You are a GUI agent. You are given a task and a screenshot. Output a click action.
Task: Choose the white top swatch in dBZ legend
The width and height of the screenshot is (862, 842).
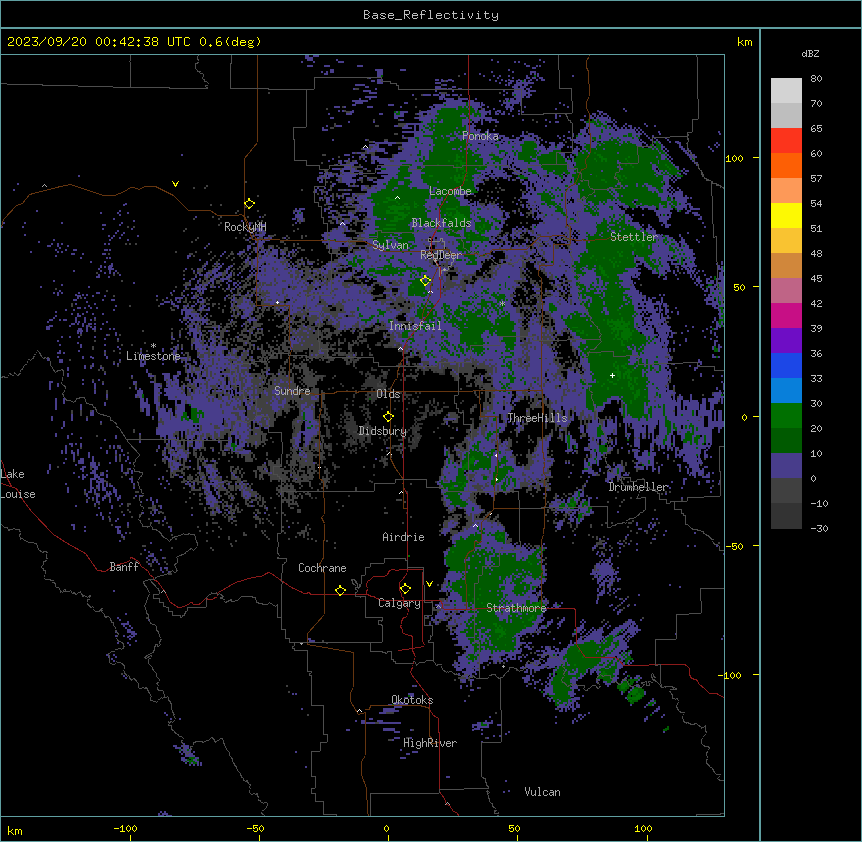786,91
